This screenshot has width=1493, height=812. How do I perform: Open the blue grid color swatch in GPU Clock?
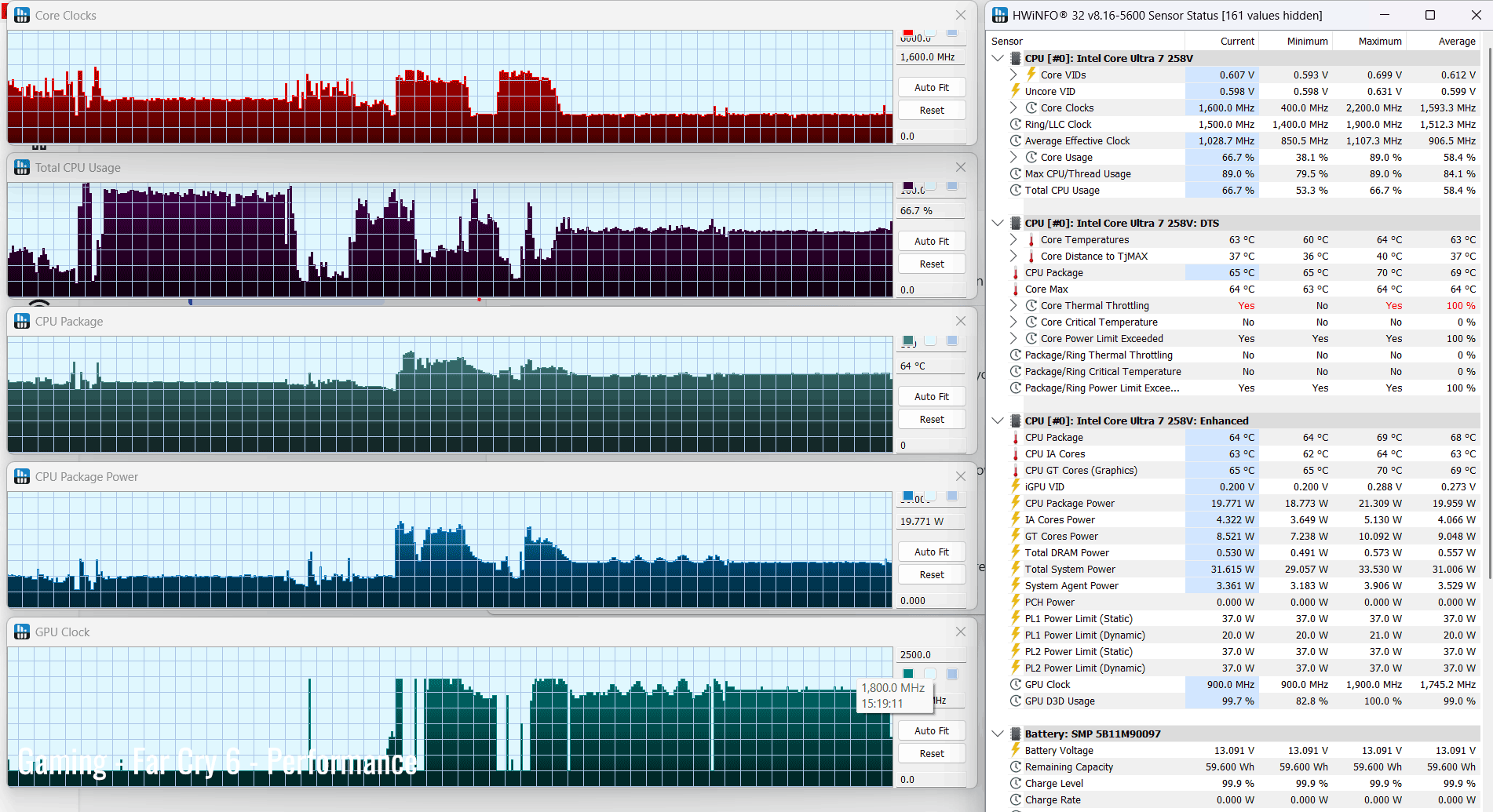pos(952,674)
